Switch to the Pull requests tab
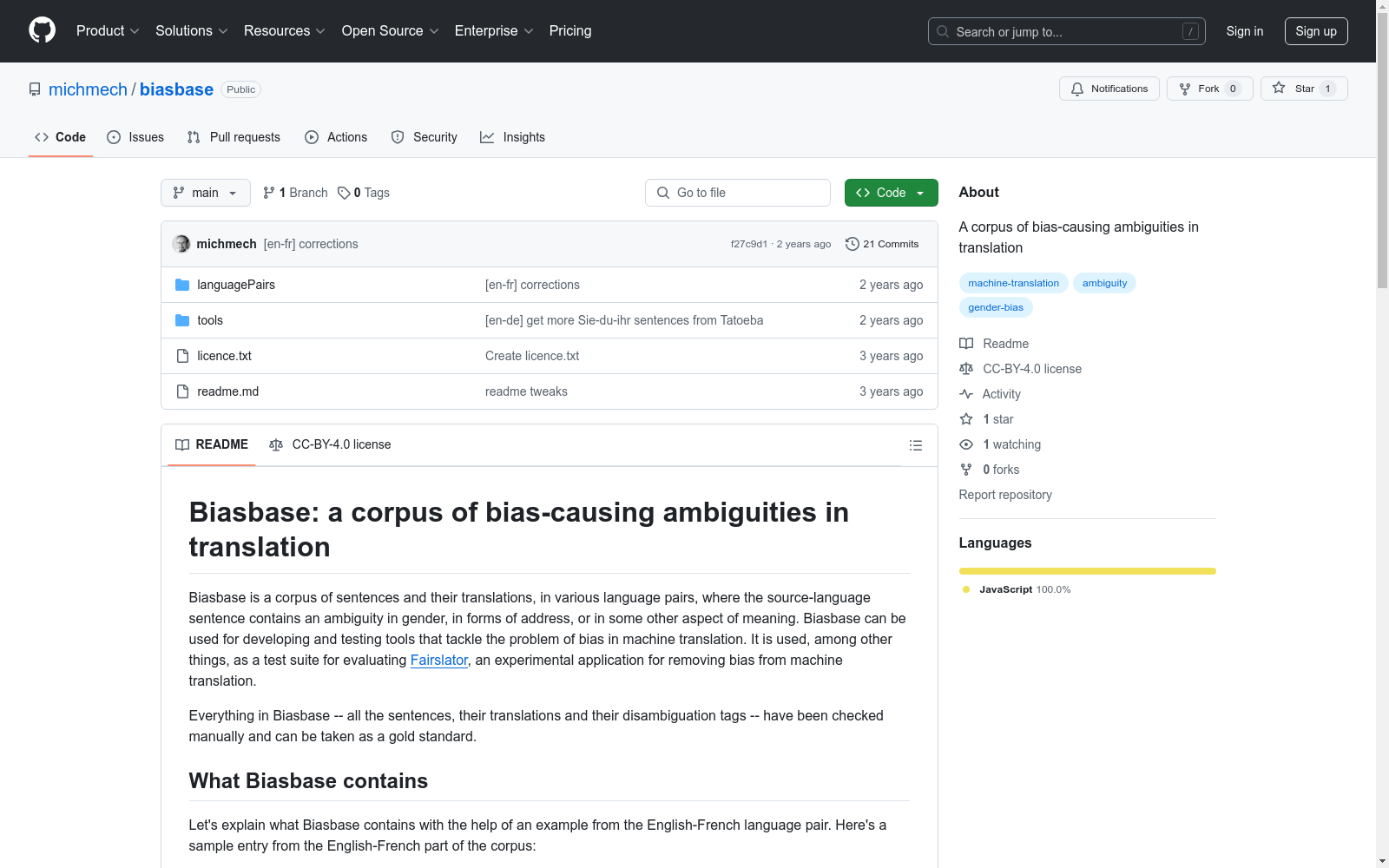Screen dimensions: 1389x868 coord(234,137)
